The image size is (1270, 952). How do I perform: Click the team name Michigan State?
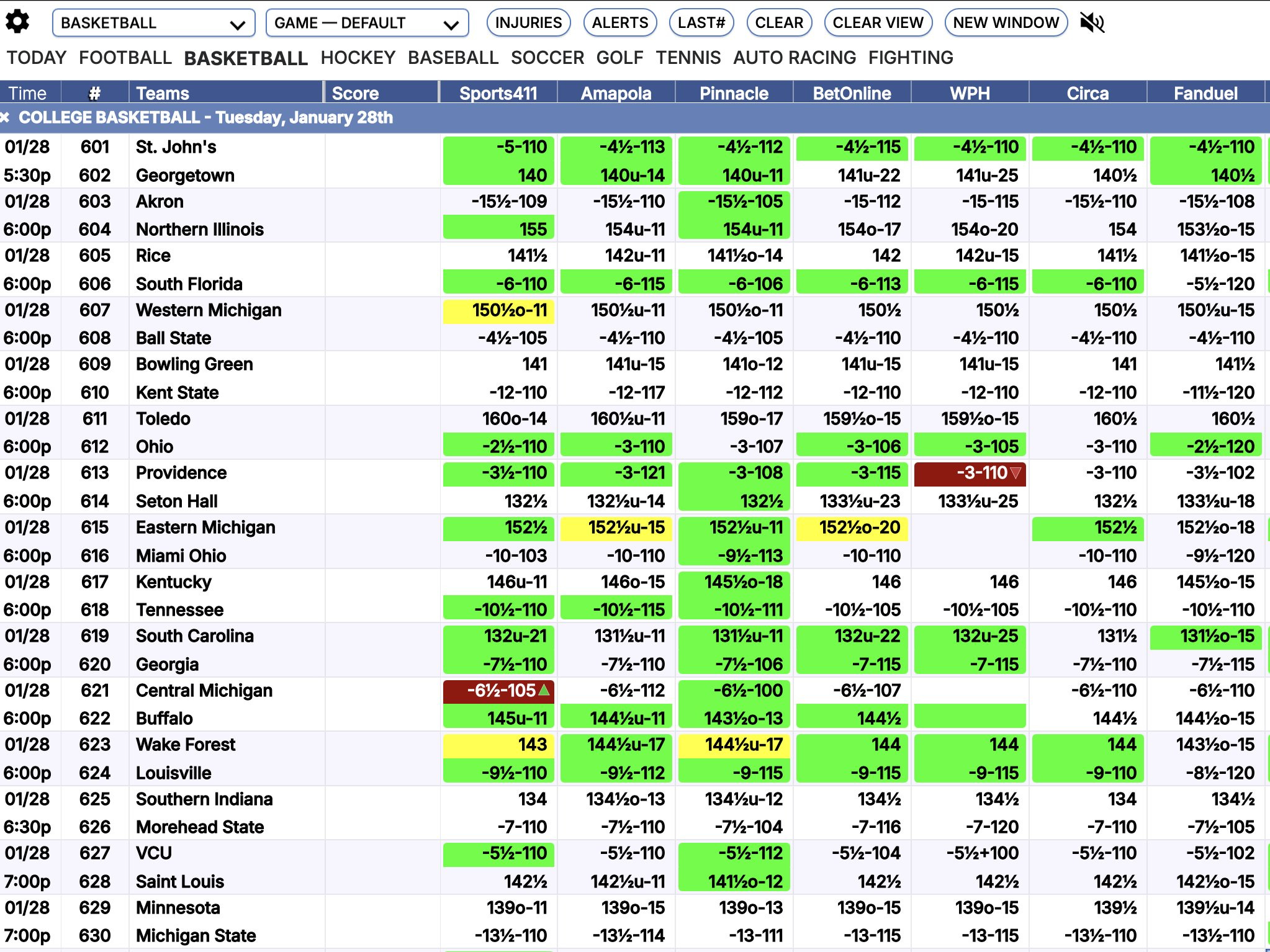(196, 936)
